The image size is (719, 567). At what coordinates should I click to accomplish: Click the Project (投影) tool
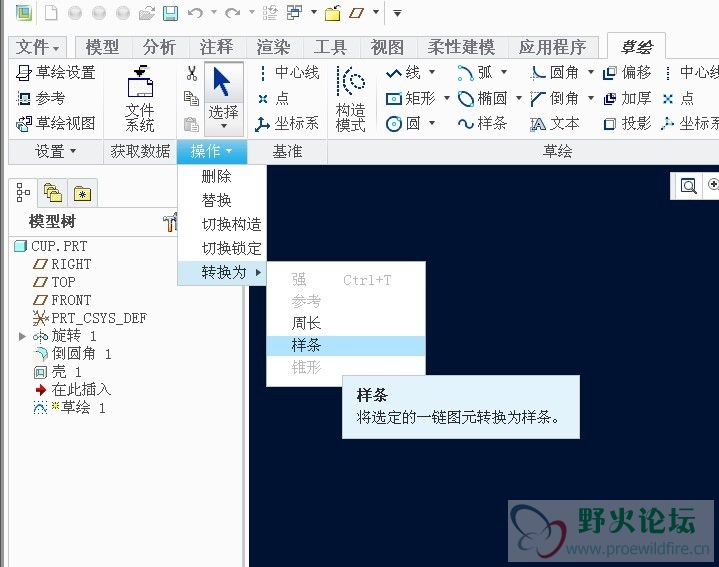click(627, 124)
